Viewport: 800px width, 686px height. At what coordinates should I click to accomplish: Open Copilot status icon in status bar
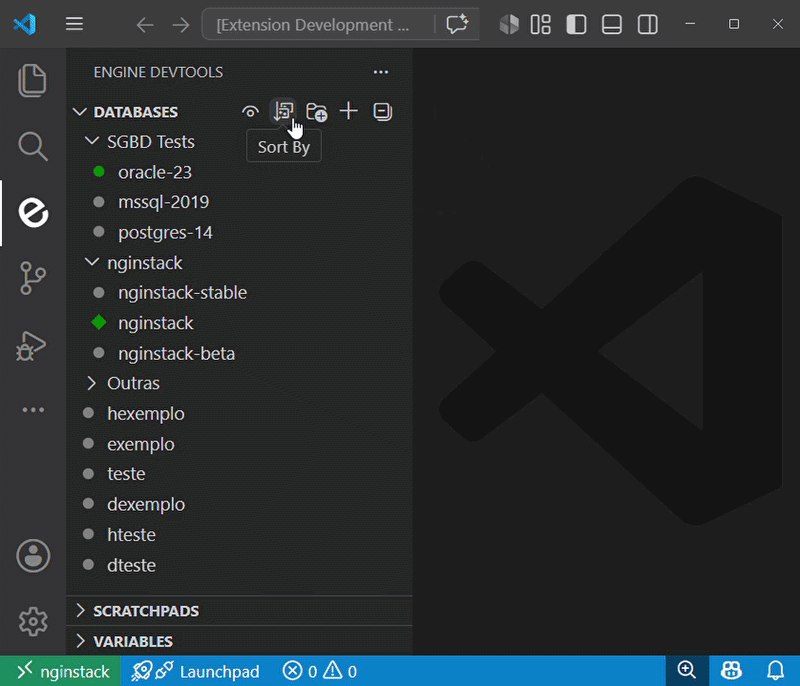click(731, 671)
